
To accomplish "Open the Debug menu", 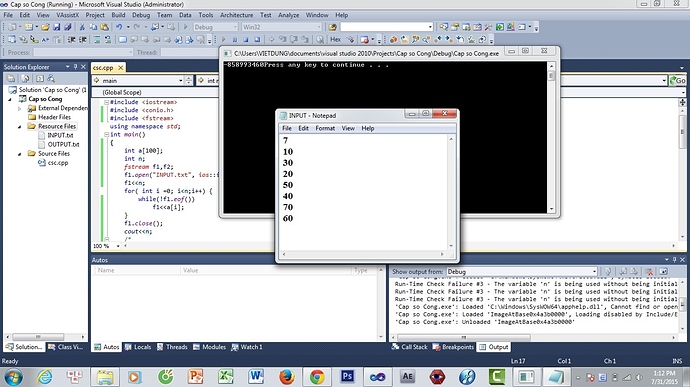I will point(141,15).
